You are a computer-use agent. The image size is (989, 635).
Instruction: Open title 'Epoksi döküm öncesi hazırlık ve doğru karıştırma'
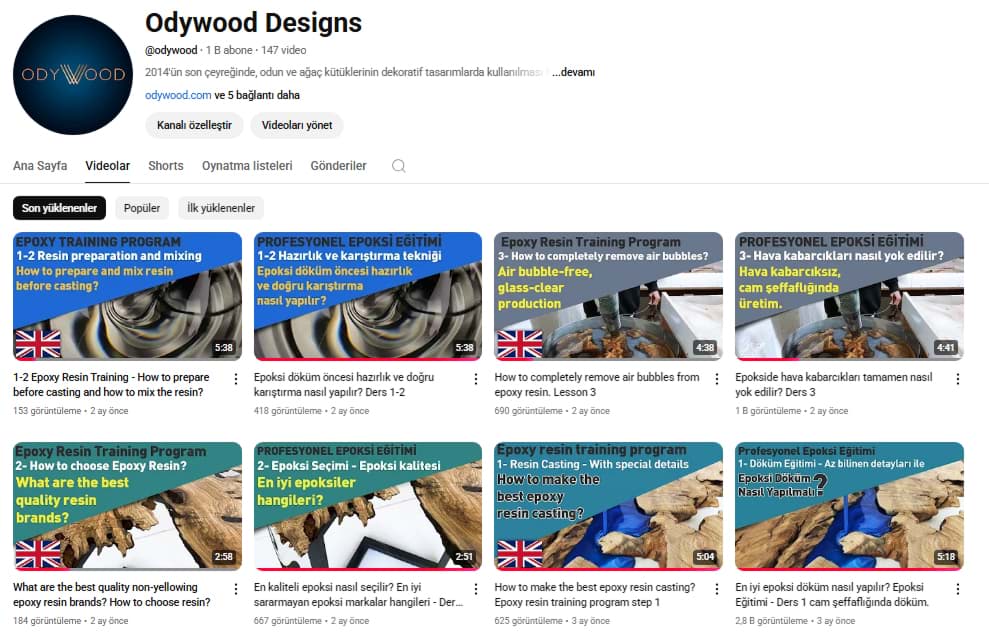coord(344,385)
